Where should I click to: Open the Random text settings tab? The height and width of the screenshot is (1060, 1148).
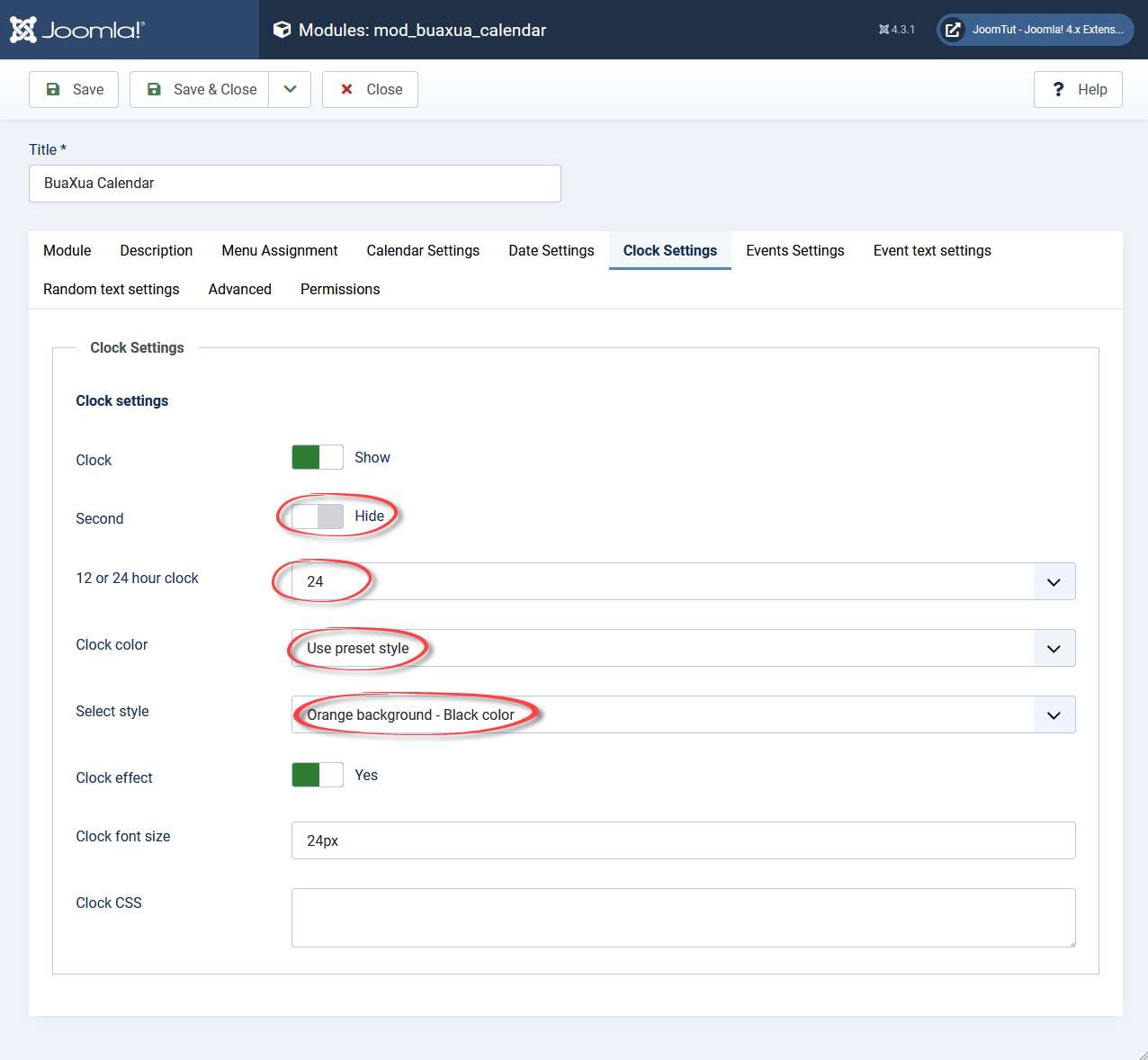[112, 289]
